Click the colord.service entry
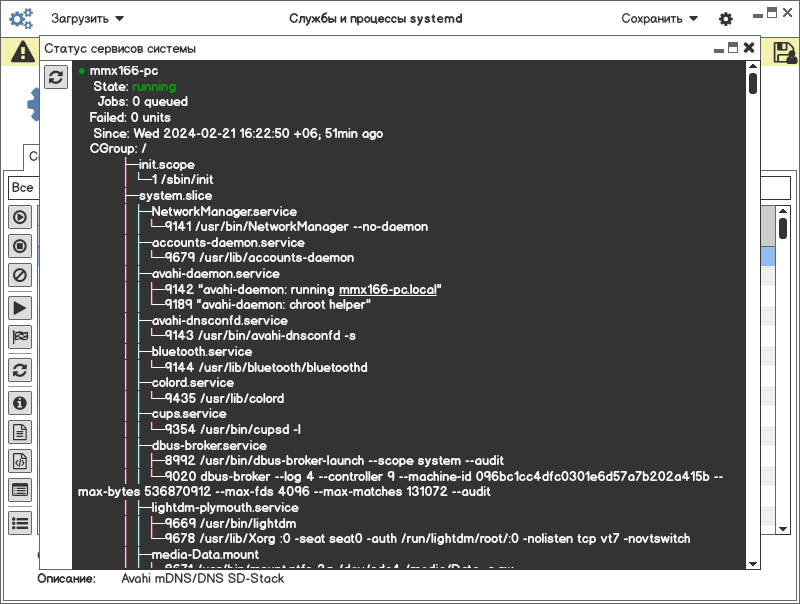This screenshot has width=800, height=604. (192, 383)
